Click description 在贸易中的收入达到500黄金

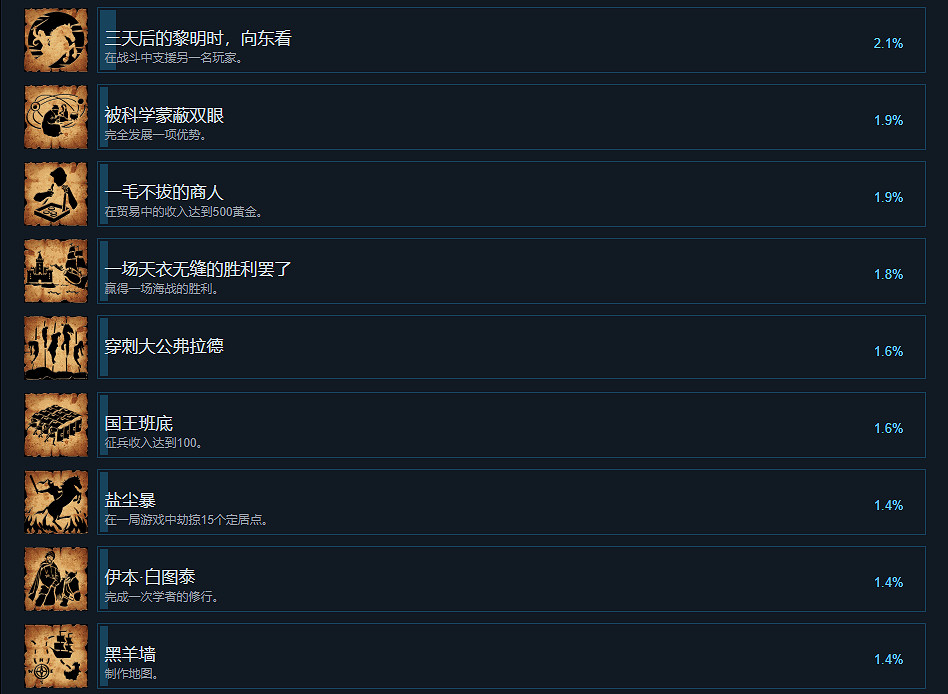(183, 212)
